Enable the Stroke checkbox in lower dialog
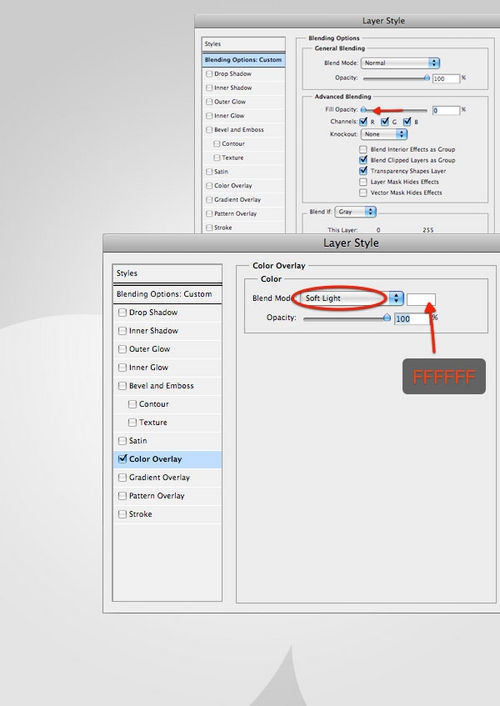 122,514
